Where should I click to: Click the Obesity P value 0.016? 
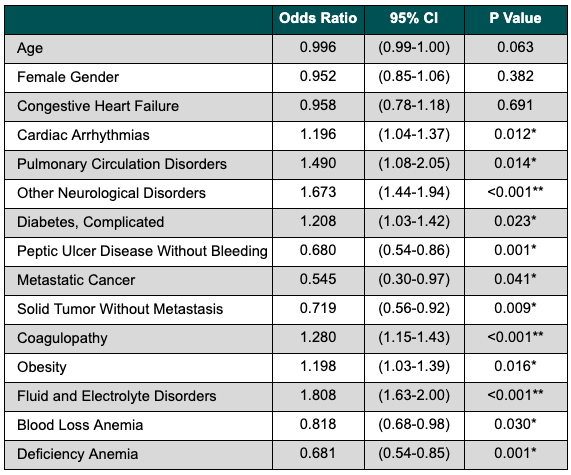pyautogui.click(x=515, y=366)
